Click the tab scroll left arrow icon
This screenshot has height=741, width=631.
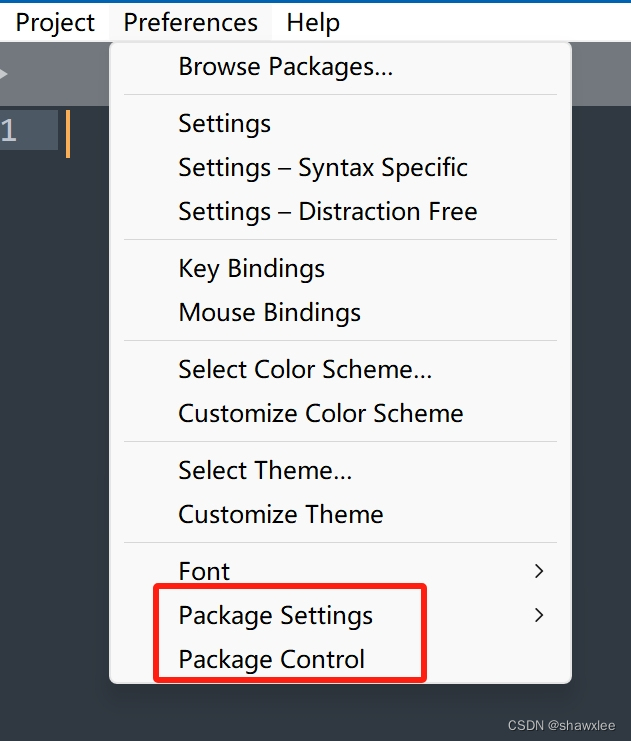pos(3,74)
